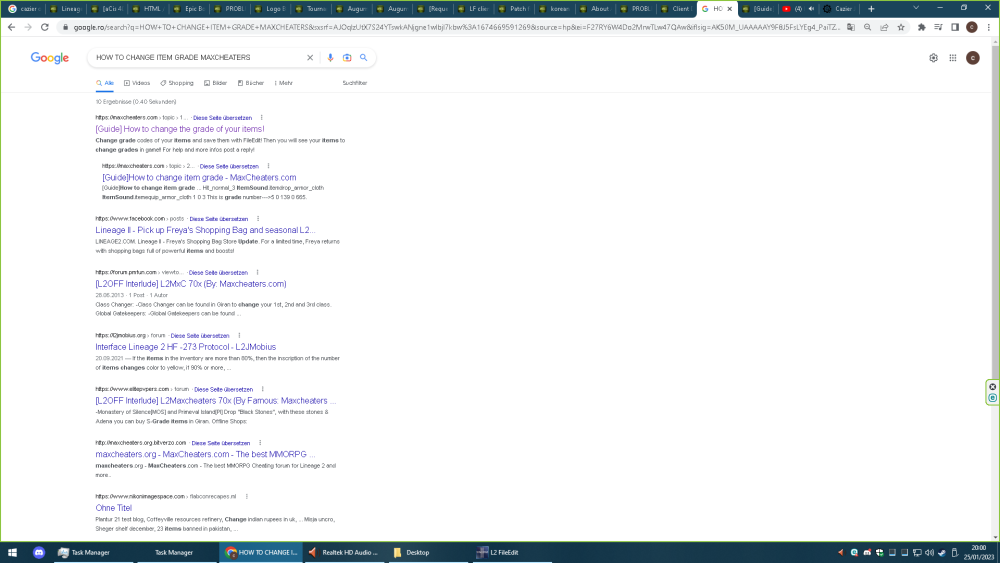Screen dimensions: 1000x563
Task: Open Google Lens camera search
Action: pyautogui.click(x=347, y=57)
